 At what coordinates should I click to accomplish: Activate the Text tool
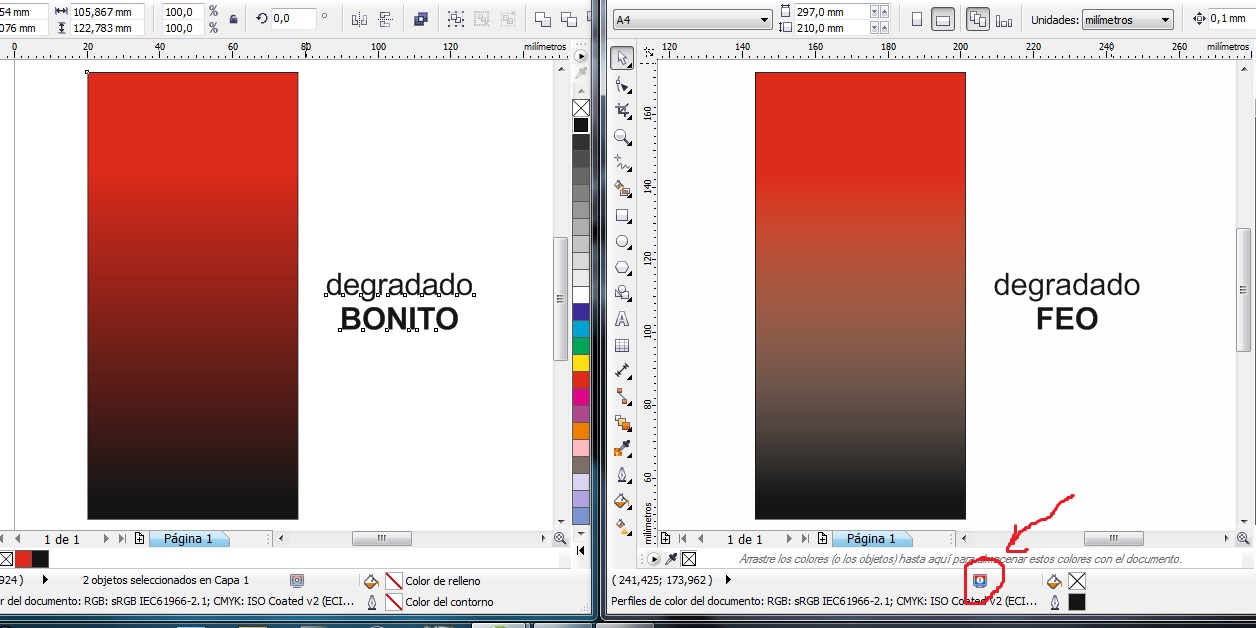click(x=622, y=319)
